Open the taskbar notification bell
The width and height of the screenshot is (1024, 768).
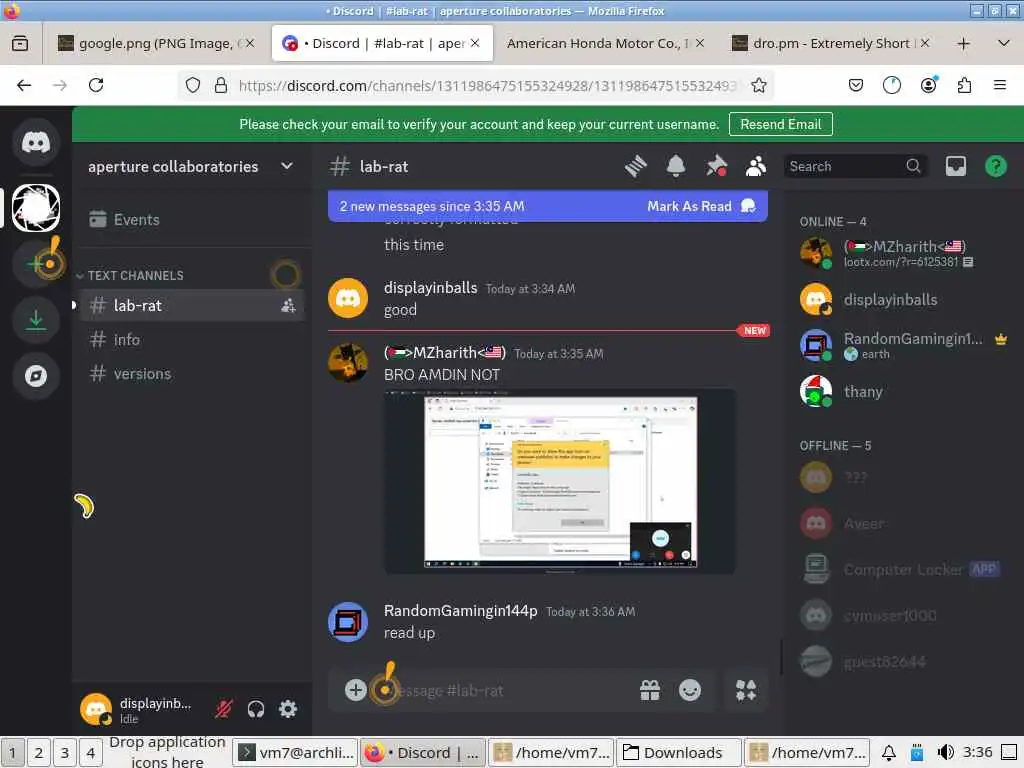889,753
